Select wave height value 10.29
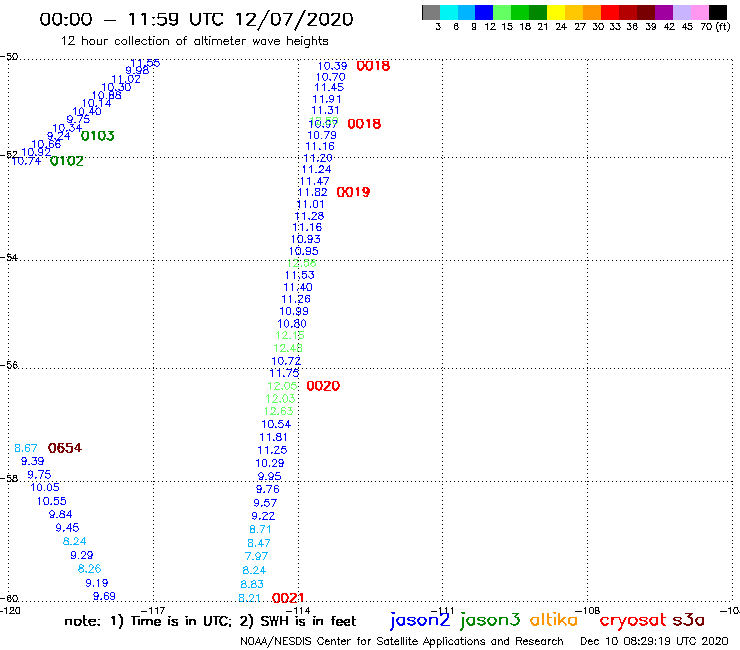 point(270,463)
